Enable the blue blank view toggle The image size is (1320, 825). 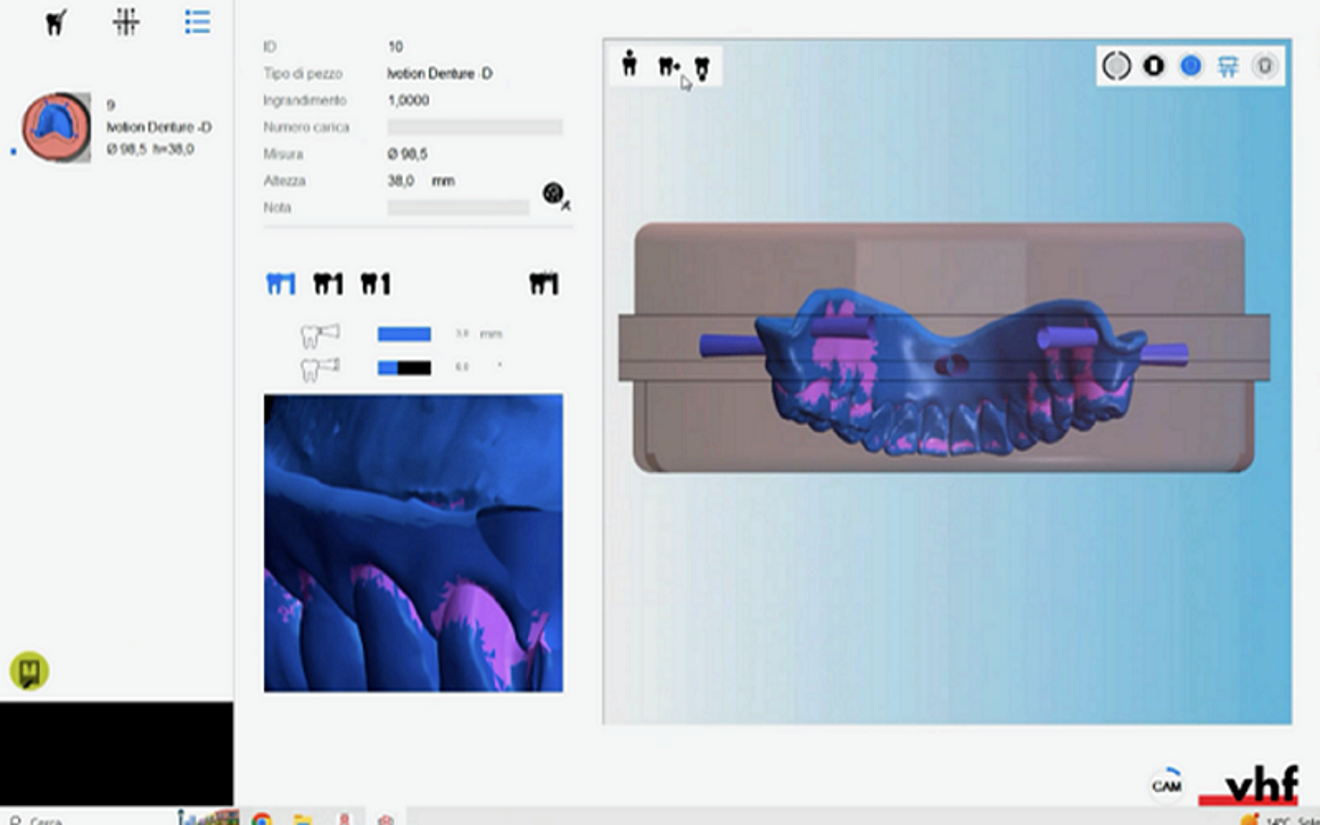[x=1189, y=65]
